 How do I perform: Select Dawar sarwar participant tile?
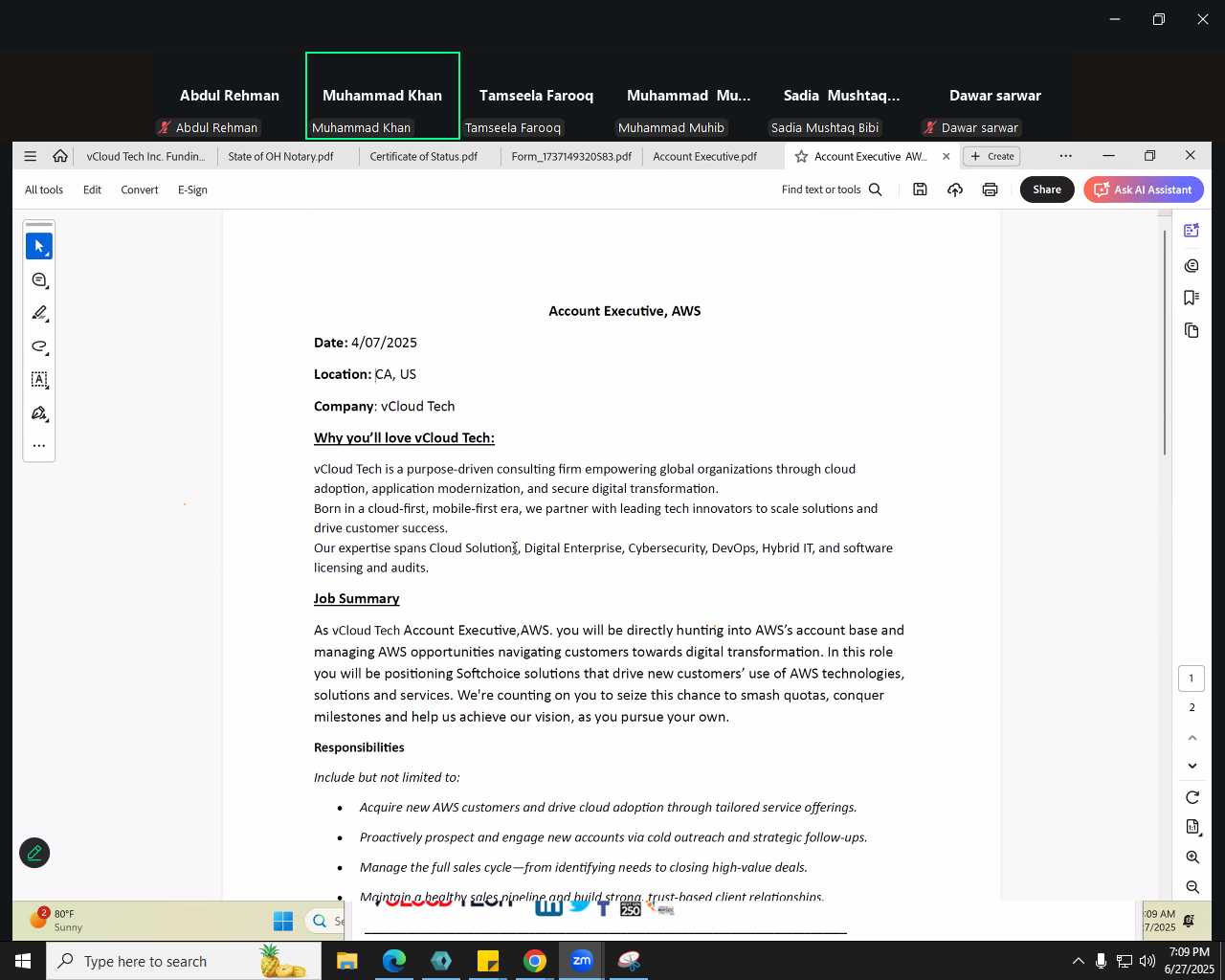[995, 96]
